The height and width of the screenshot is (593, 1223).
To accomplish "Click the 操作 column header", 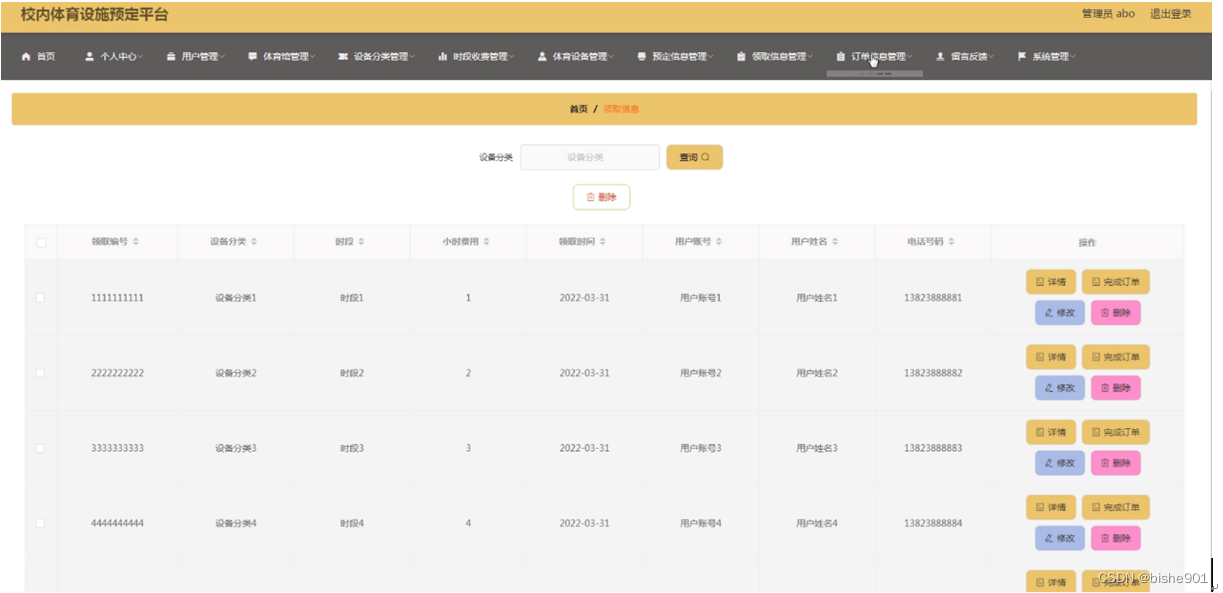I will [1087, 242].
